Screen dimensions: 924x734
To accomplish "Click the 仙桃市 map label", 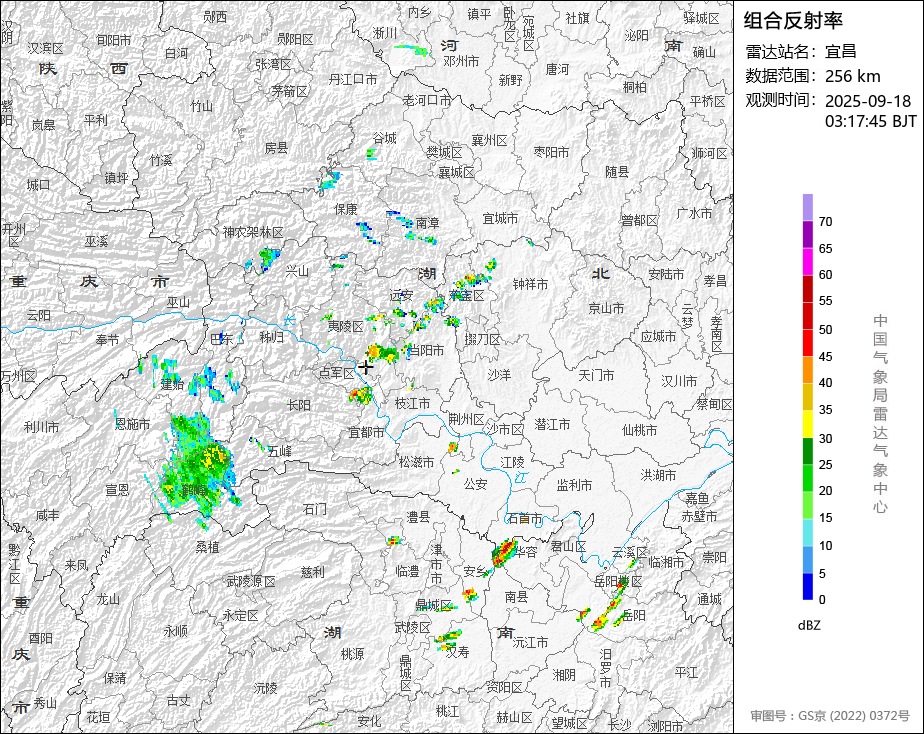I will click(639, 431).
